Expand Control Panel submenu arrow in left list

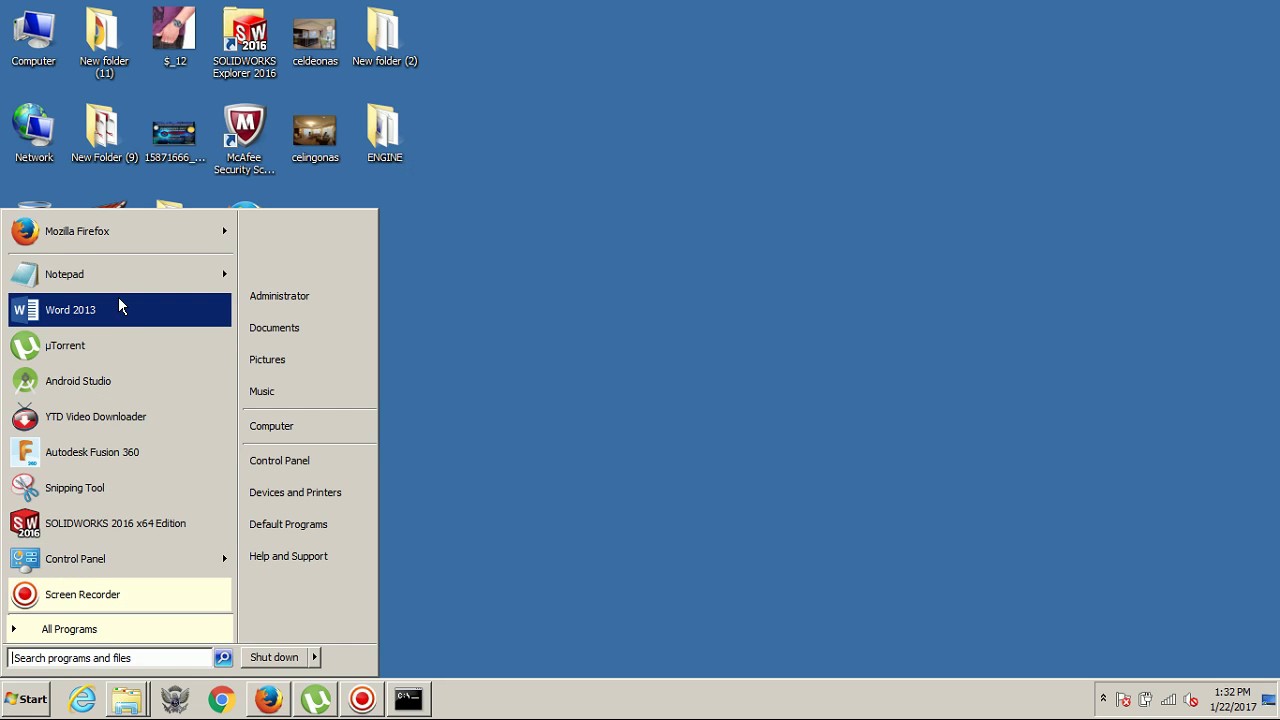[224, 559]
